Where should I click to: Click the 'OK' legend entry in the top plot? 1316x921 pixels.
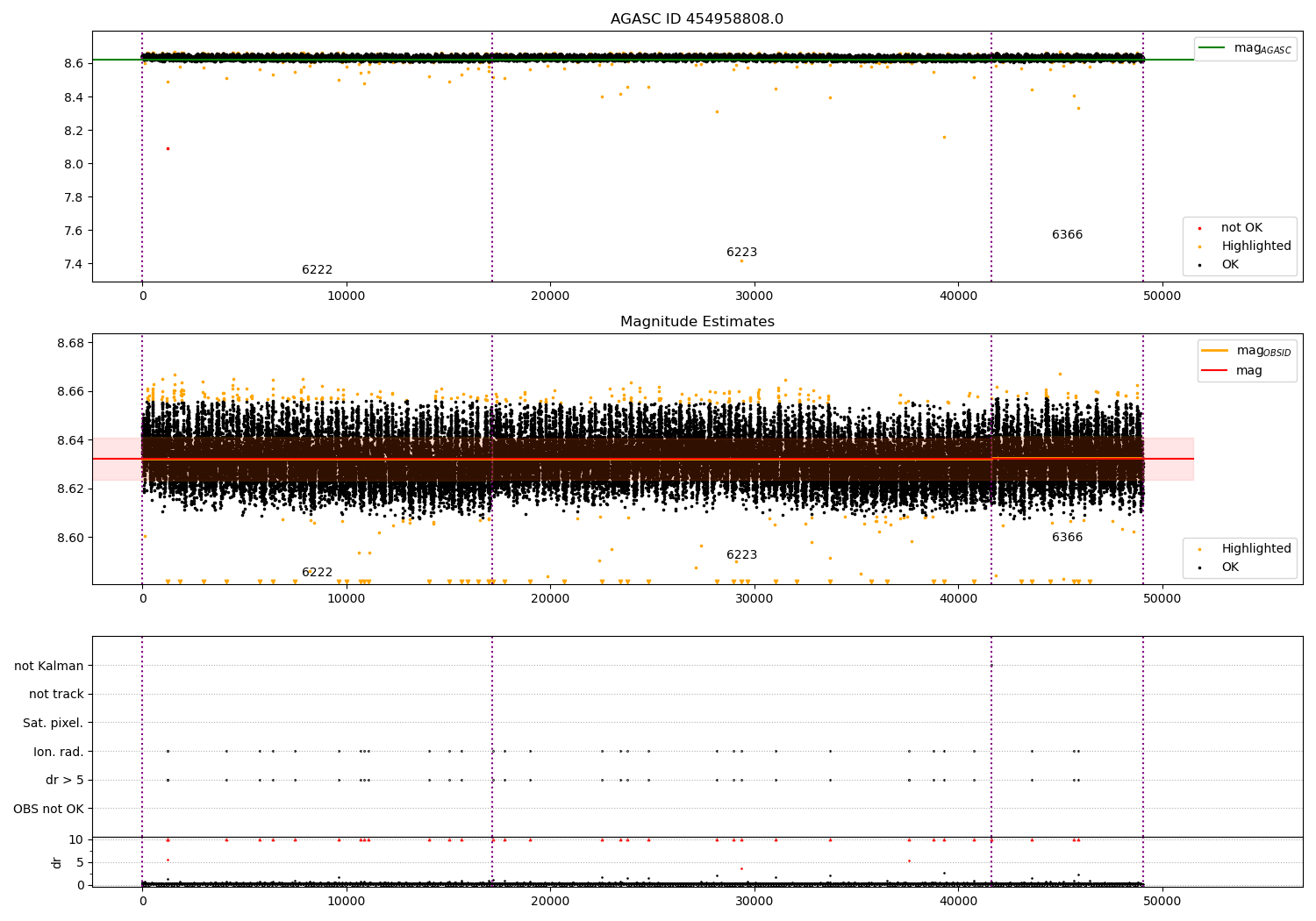[1230, 265]
